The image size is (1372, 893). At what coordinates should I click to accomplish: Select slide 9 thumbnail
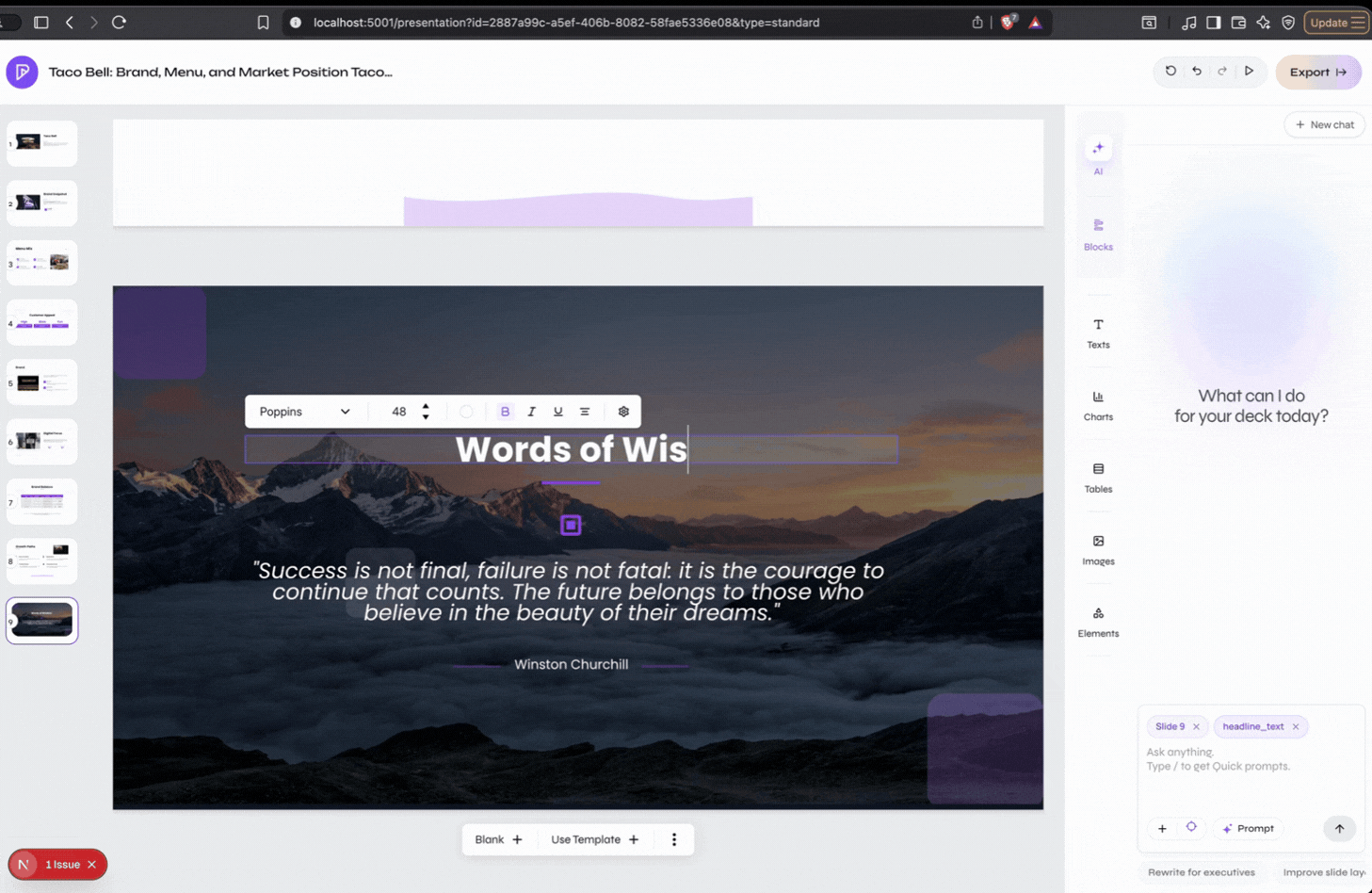pyautogui.click(x=42, y=621)
